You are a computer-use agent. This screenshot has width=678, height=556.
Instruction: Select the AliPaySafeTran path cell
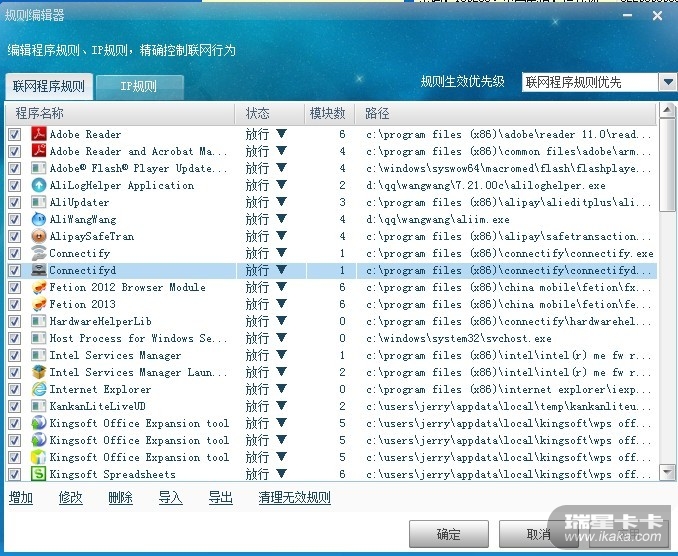pos(506,236)
